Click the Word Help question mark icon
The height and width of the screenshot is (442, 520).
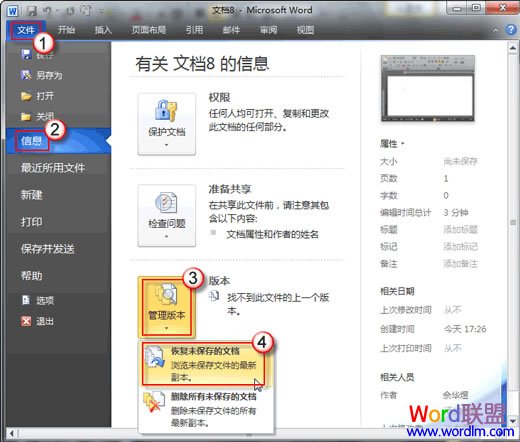(511, 30)
